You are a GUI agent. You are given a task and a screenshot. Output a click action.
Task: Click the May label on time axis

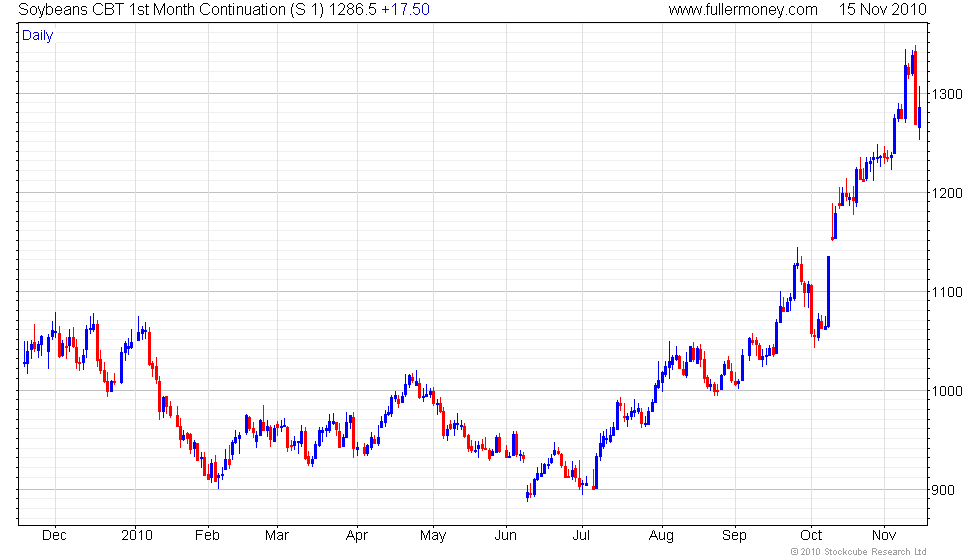click(433, 536)
